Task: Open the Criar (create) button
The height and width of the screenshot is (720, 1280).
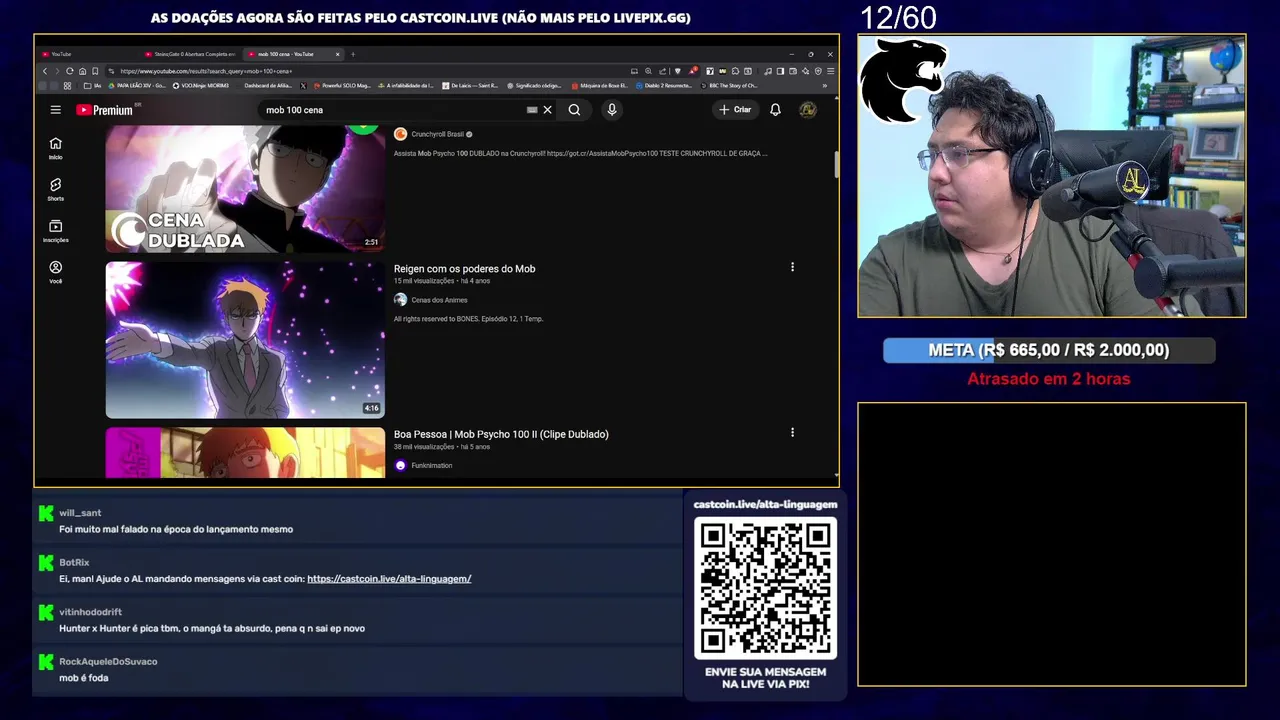Action: tap(735, 110)
